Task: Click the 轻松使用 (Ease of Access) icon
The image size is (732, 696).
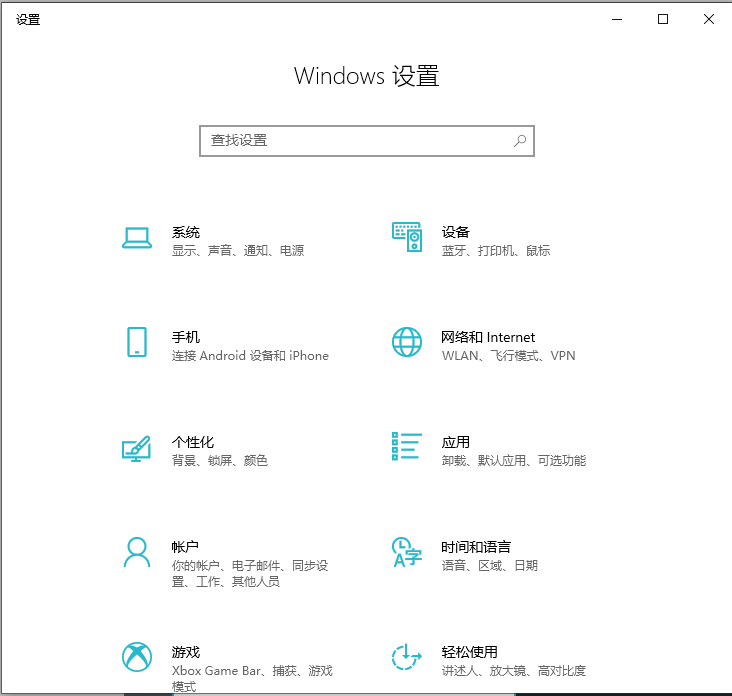Action: [406, 657]
